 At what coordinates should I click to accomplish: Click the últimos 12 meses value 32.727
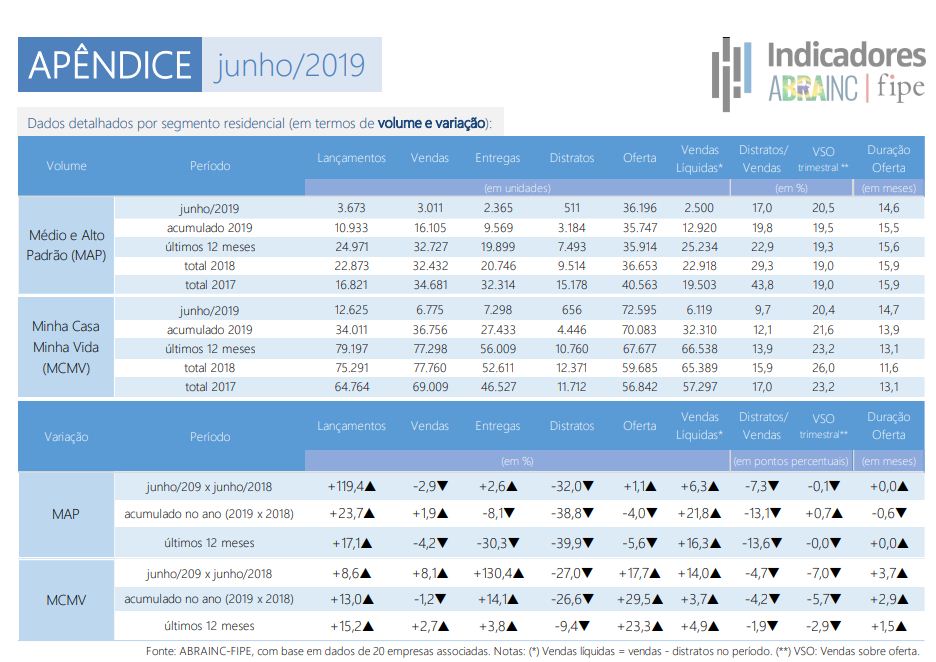pyautogui.click(x=430, y=247)
